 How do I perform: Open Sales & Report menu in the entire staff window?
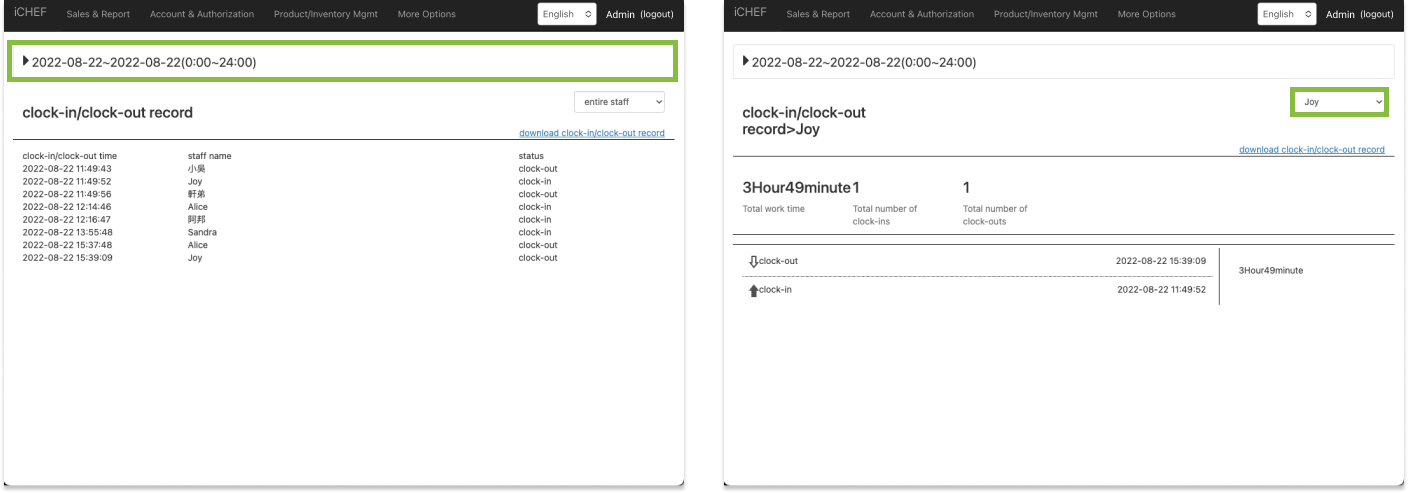click(x=98, y=14)
